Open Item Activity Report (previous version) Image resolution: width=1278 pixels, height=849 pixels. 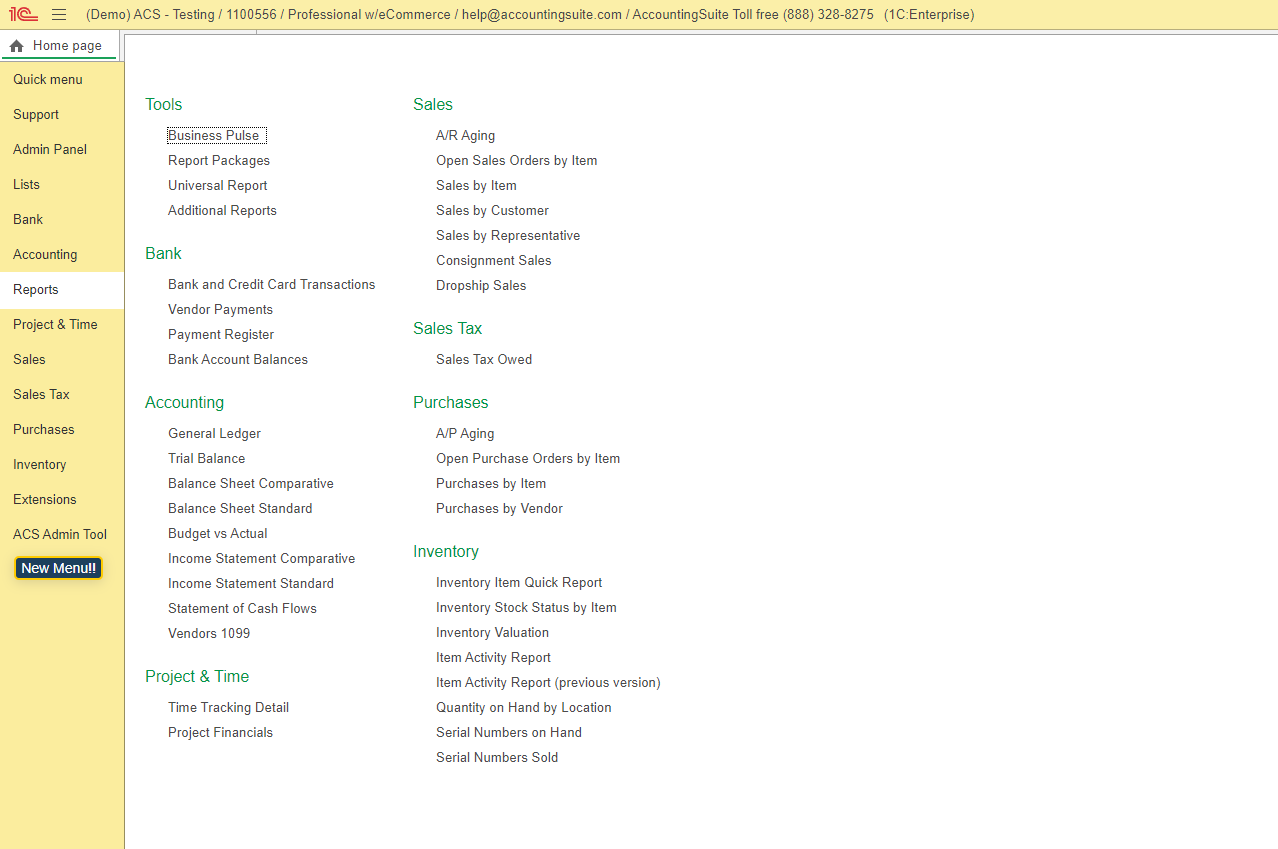point(548,683)
